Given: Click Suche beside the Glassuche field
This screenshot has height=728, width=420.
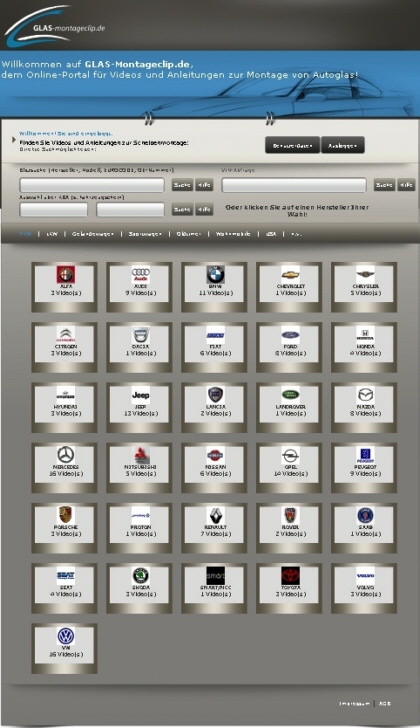Looking at the screenshot, I should point(182,185).
